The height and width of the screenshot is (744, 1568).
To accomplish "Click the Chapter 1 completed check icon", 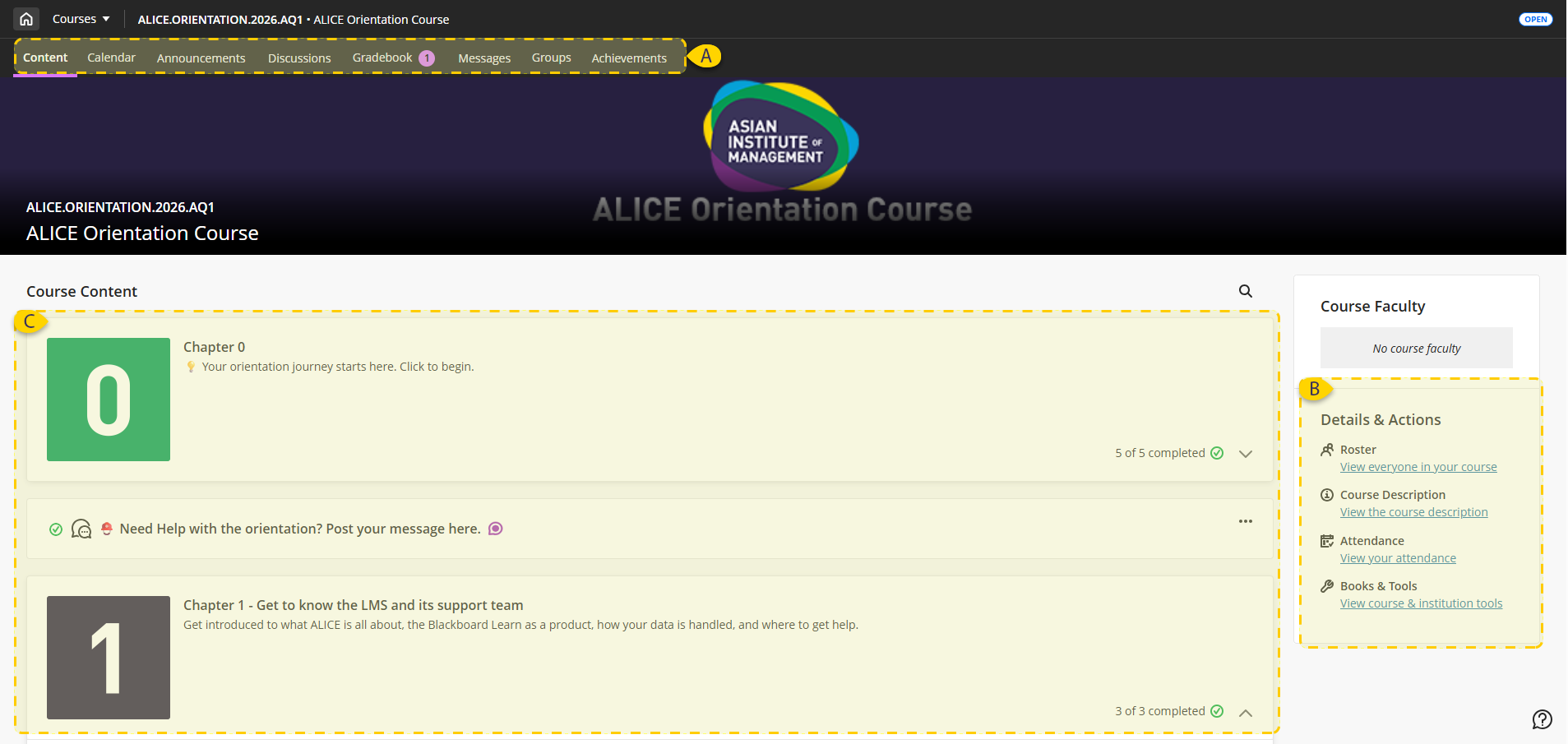I will pos(1217,711).
